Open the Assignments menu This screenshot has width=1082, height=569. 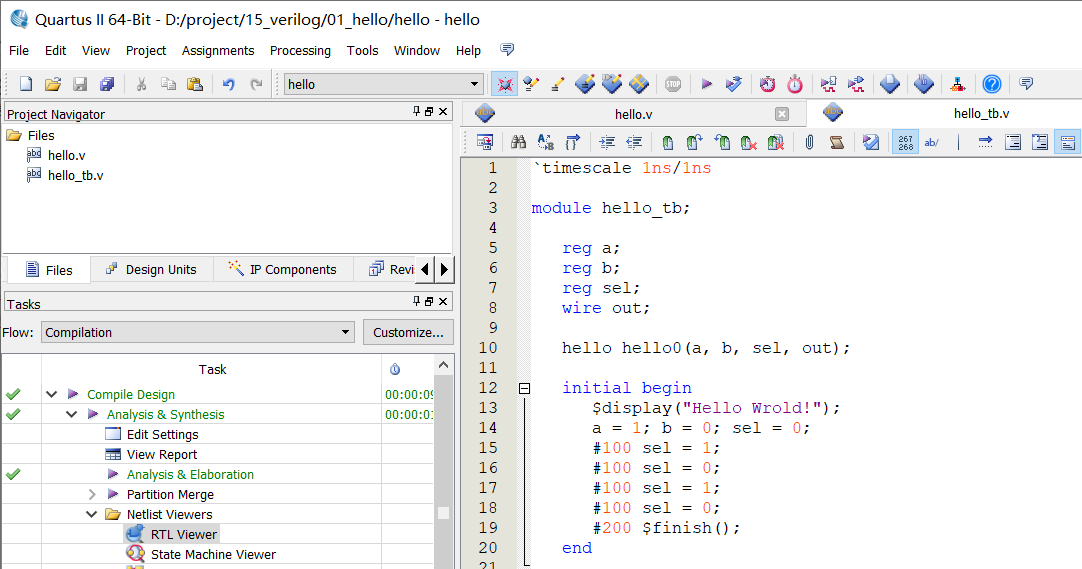(218, 50)
